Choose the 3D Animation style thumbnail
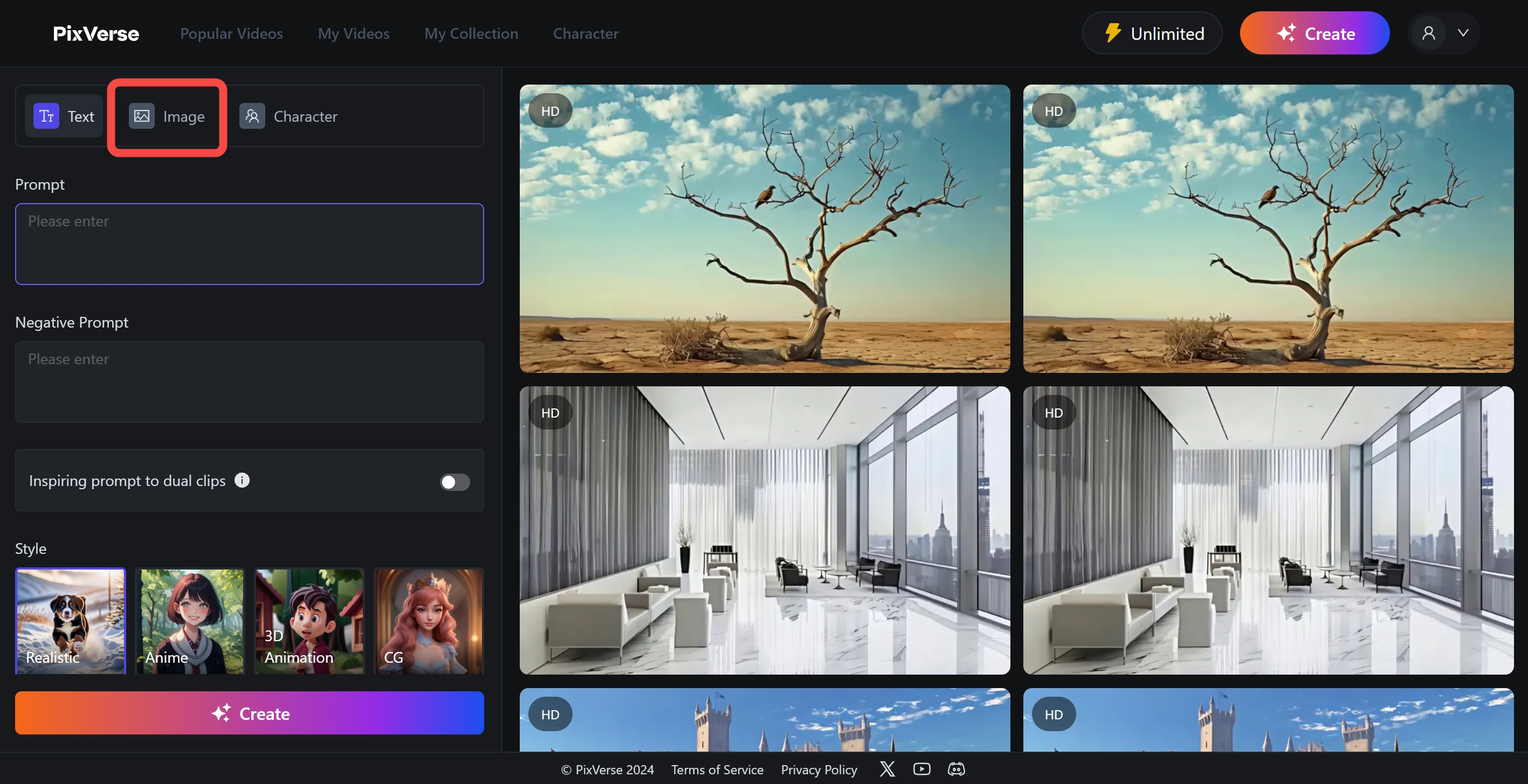The height and width of the screenshot is (784, 1528). point(309,621)
